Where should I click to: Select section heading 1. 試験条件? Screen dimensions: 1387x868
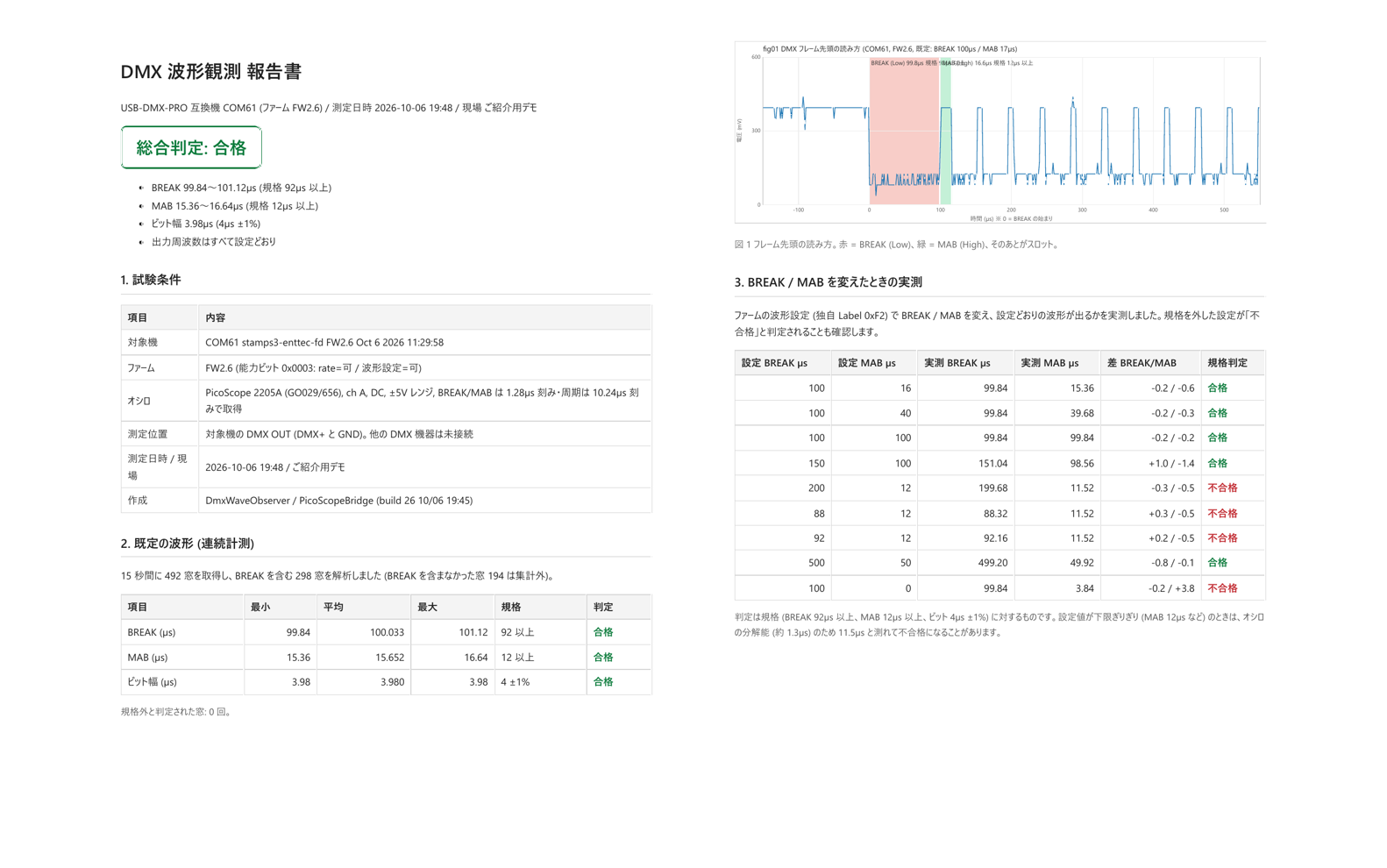[151, 280]
